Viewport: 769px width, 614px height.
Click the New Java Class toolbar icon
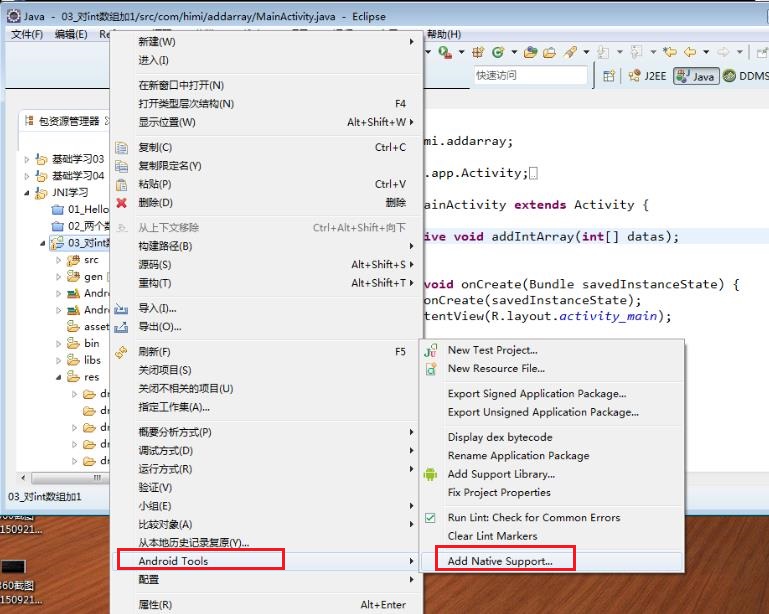tap(498, 52)
